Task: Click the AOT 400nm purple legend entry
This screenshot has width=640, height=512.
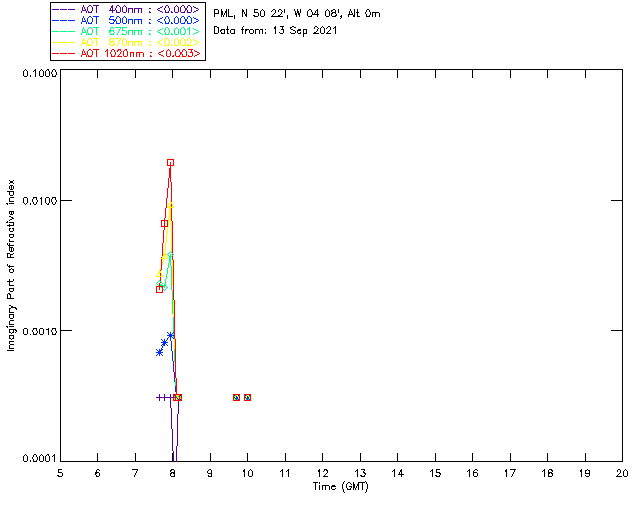Action: [x=127, y=9]
